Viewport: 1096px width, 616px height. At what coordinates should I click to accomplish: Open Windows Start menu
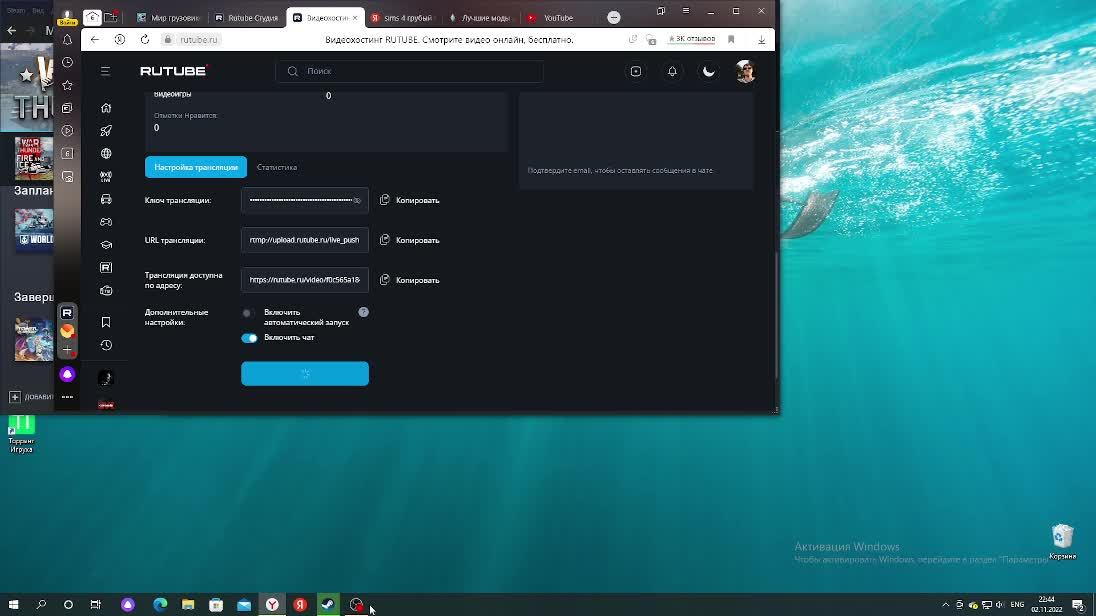coord(13,604)
